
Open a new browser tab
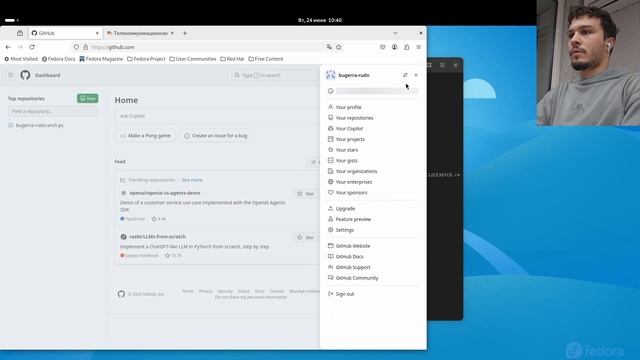pyautogui.click(x=185, y=33)
